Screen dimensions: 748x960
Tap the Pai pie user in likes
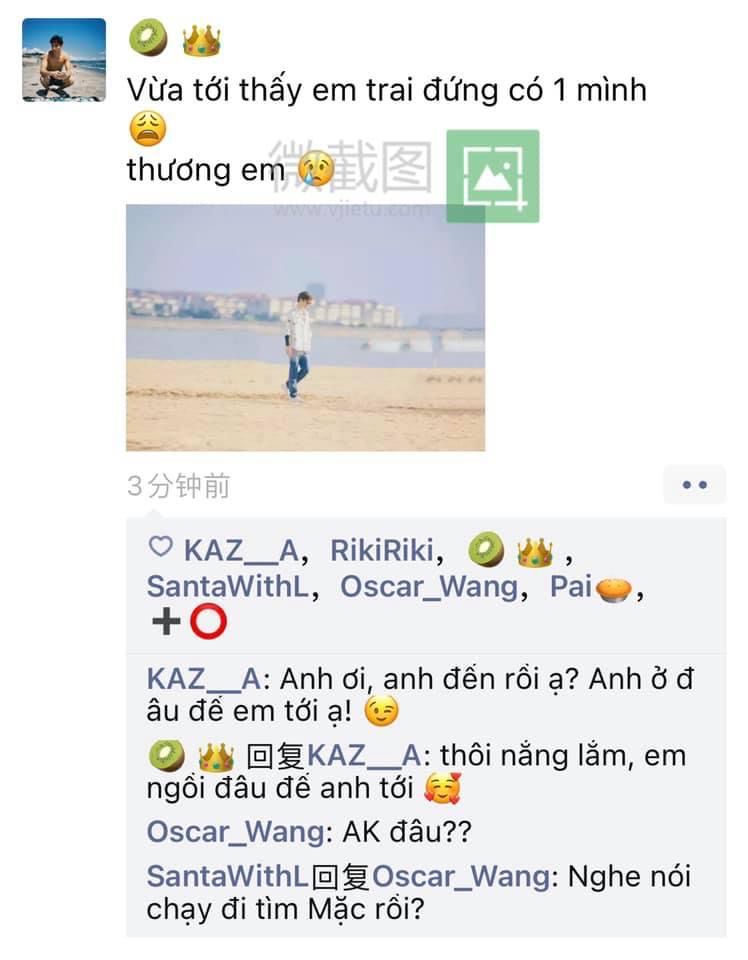click(591, 587)
